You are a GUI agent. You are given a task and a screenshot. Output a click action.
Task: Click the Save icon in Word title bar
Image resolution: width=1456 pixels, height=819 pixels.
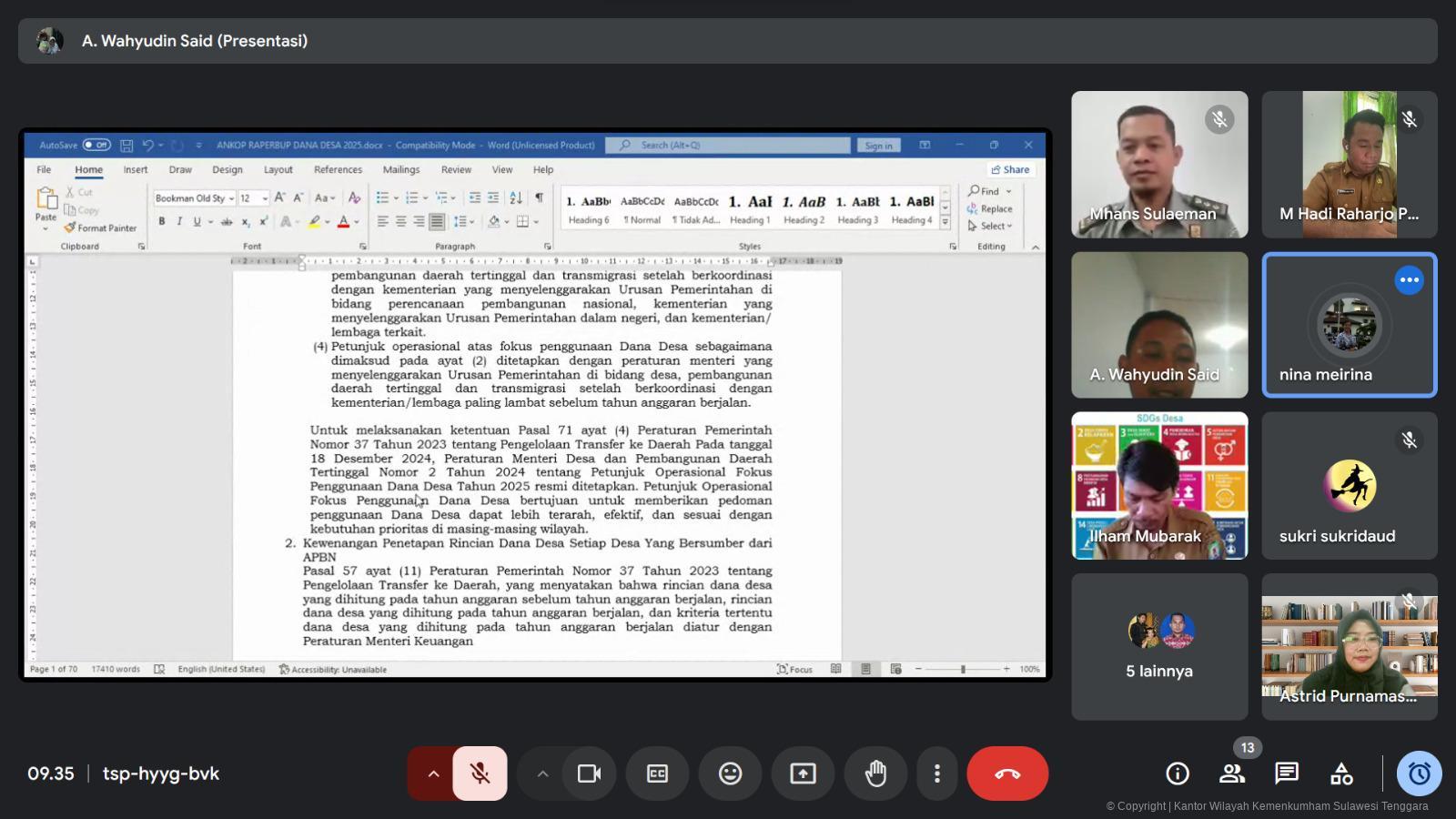coord(126,146)
